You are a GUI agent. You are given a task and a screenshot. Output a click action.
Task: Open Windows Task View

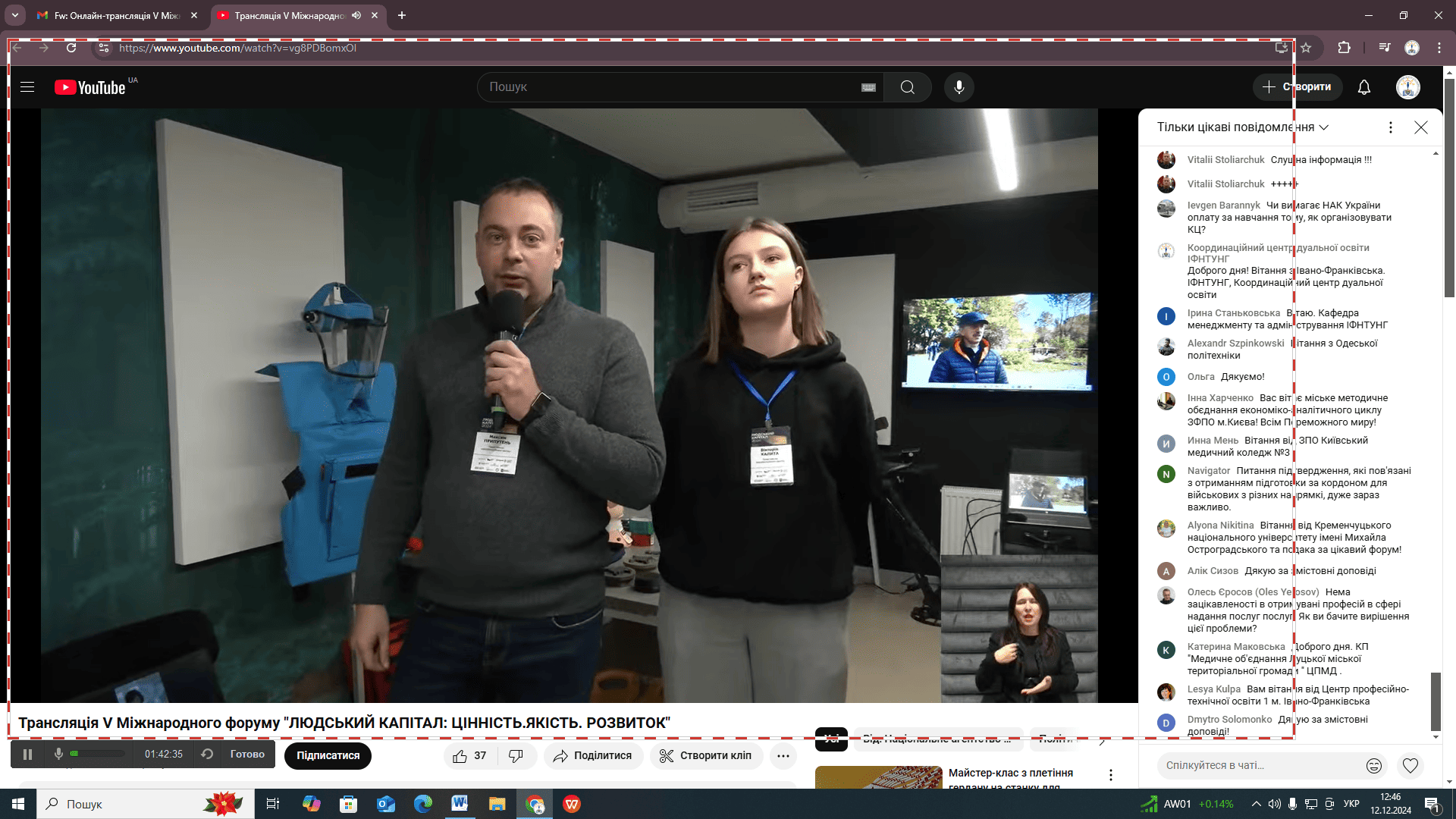click(273, 804)
